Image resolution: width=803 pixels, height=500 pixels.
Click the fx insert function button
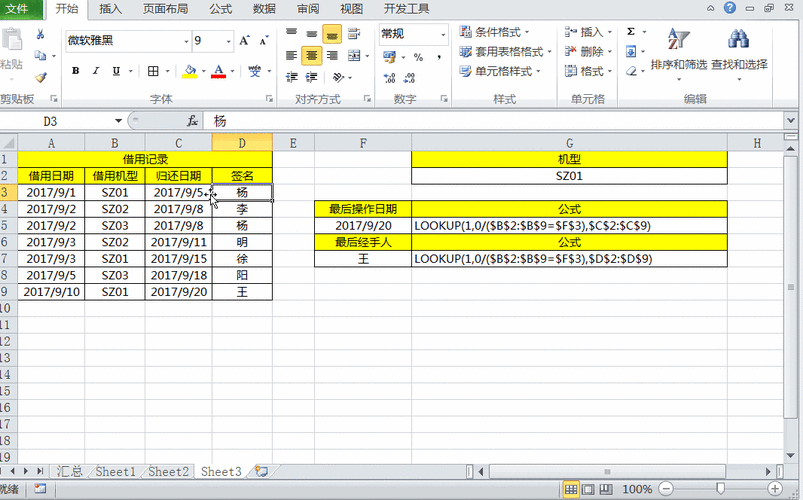192,121
